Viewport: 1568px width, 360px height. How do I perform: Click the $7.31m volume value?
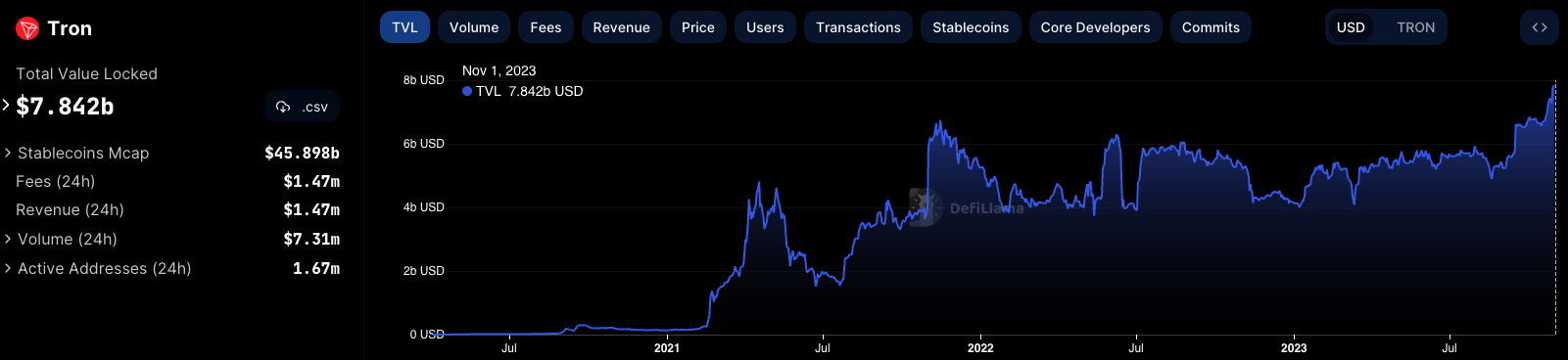pyautogui.click(x=311, y=239)
